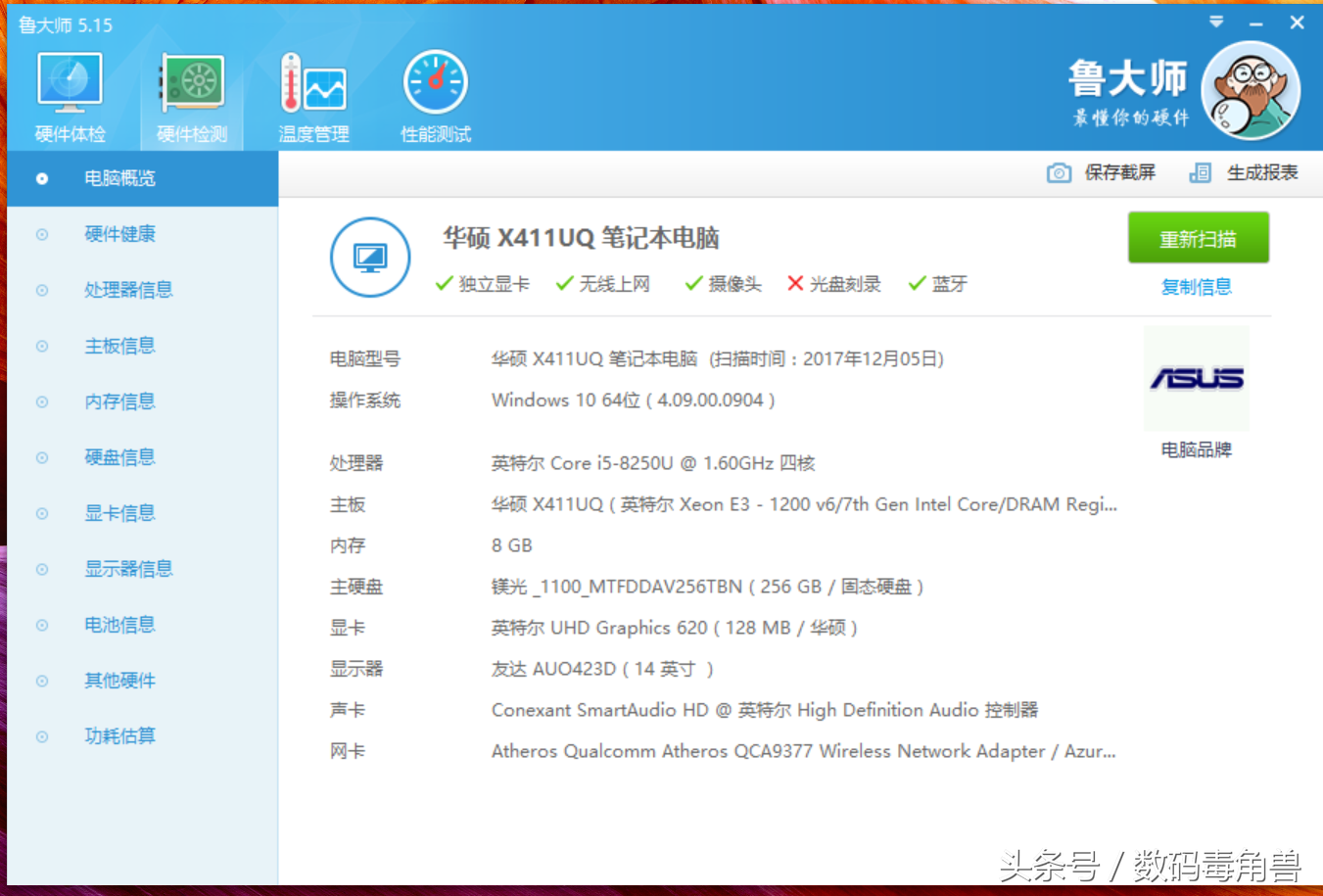Select the 内存信息 sidebar tab
The image size is (1323, 896).
pyautogui.click(x=143, y=401)
